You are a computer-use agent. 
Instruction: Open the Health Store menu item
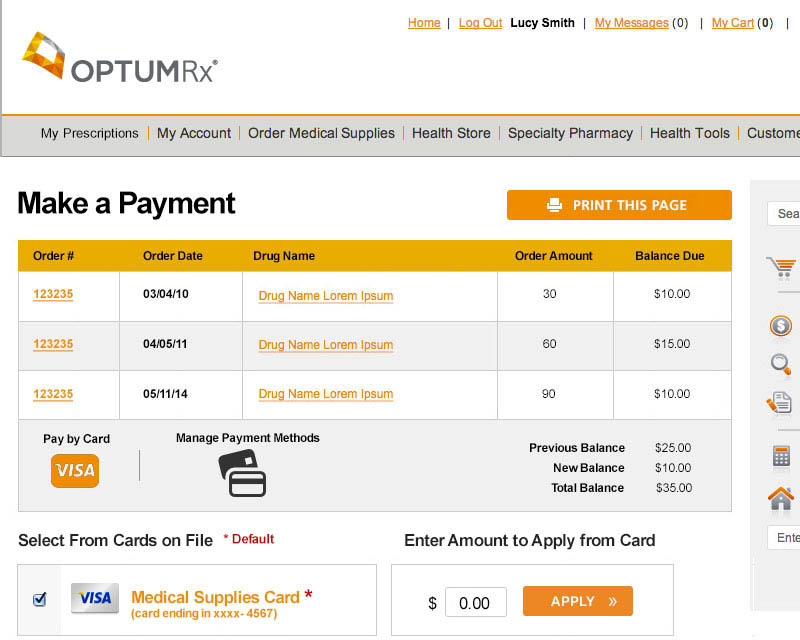pos(451,133)
